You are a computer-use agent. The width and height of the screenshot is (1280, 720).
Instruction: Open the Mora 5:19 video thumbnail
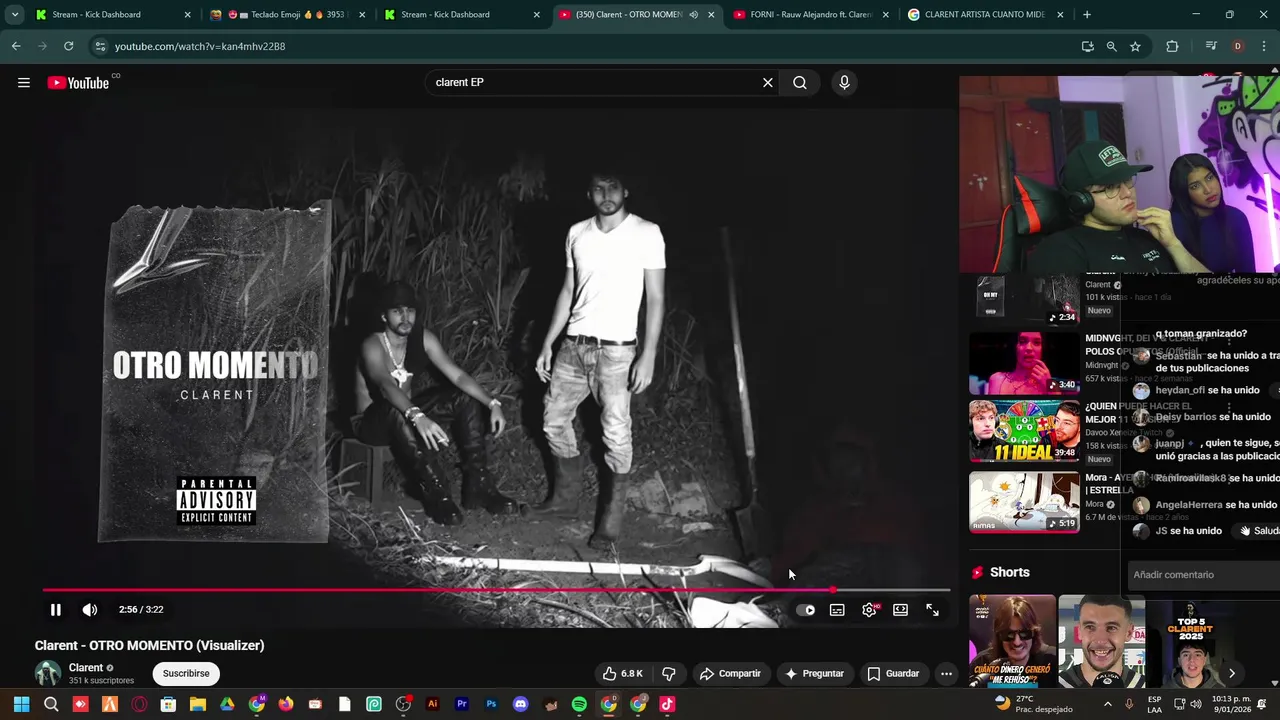(1024, 501)
